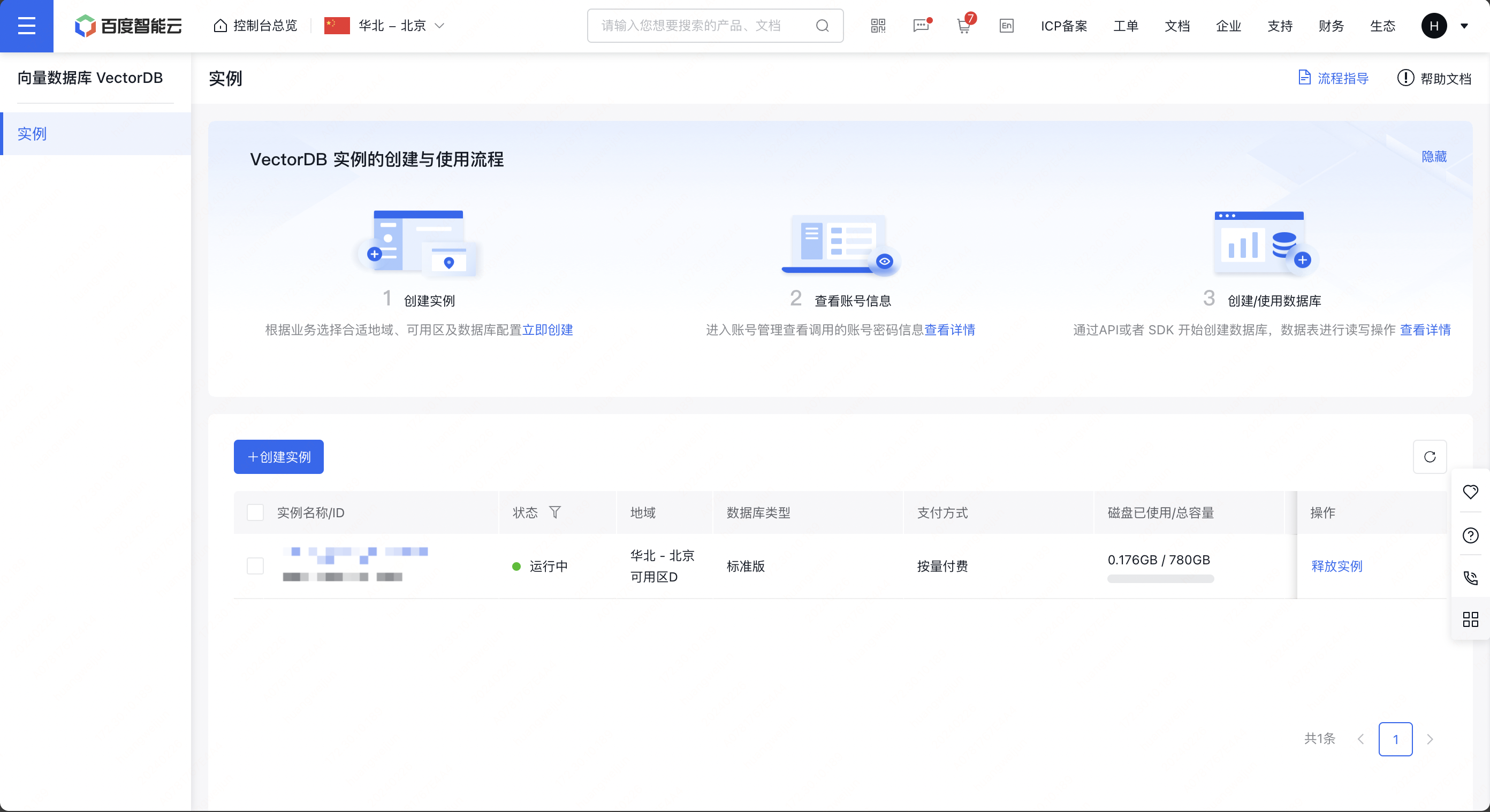The width and height of the screenshot is (1490, 812).
Task: Select page 1 in pagination
Action: tap(1395, 739)
